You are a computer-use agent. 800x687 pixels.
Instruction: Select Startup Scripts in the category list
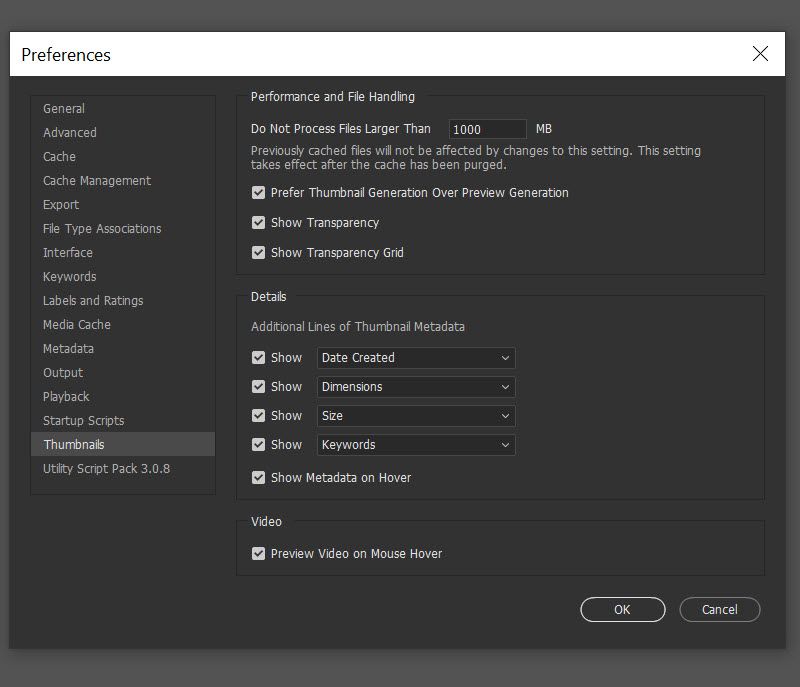point(84,421)
